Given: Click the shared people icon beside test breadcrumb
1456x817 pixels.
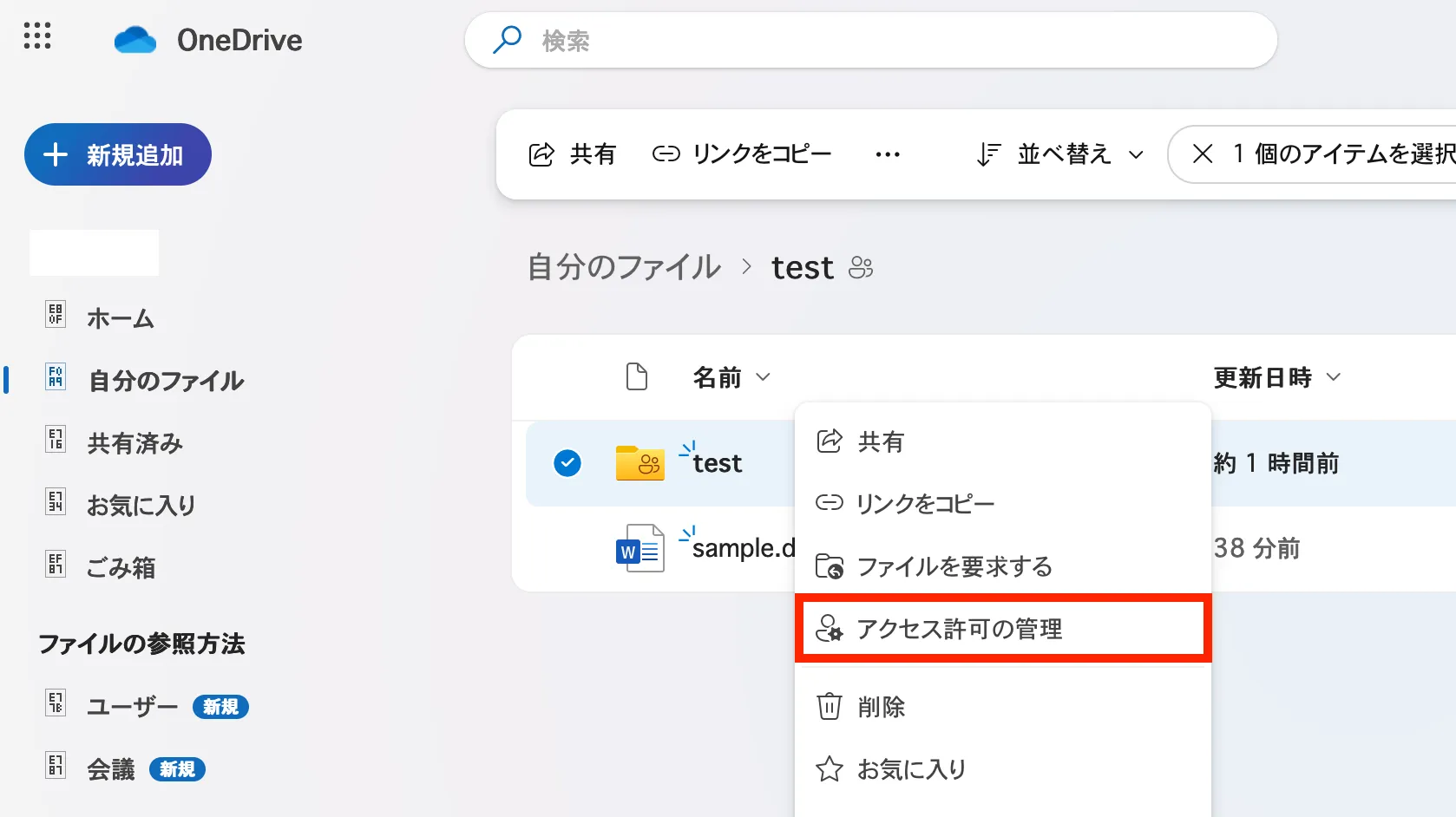Looking at the screenshot, I should click(x=861, y=267).
